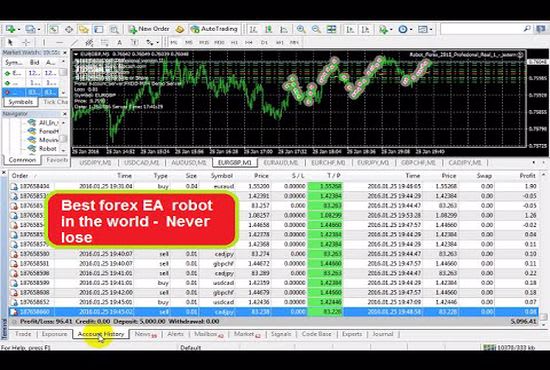The height and width of the screenshot is (370, 550).
Task: Open the Profiles icon in toolbar
Action: (30, 29)
